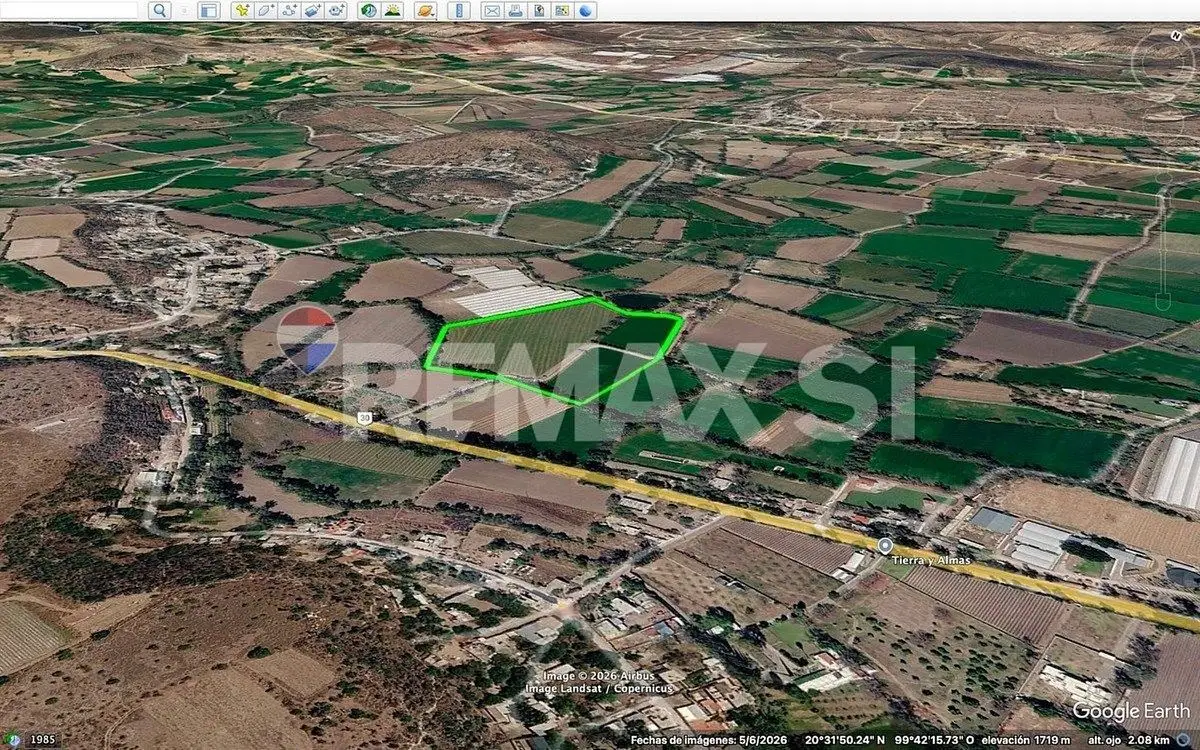The height and width of the screenshot is (750, 1200).
Task: Select the Add Image Overlay tool
Action: coord(313,11)
